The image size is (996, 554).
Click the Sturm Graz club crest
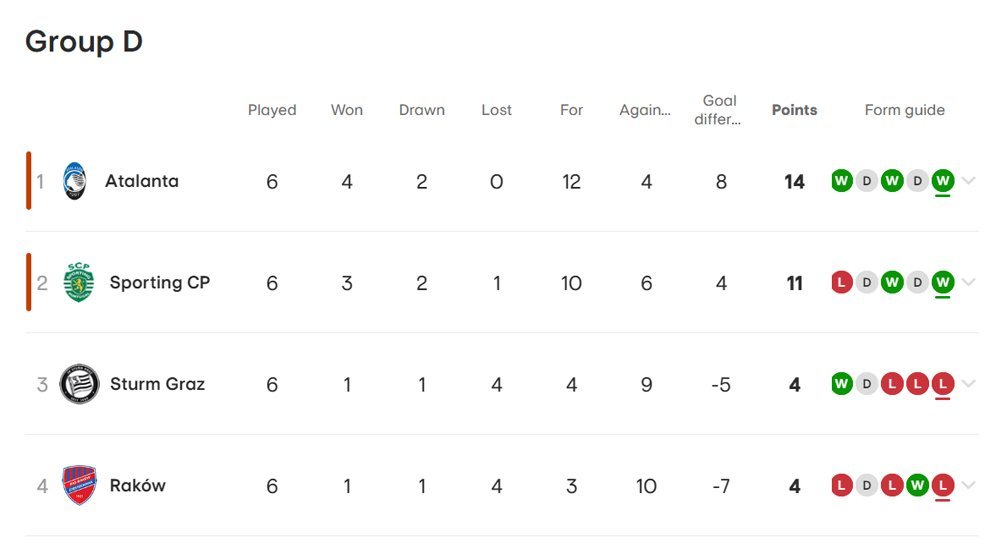(x=79, y=384)
